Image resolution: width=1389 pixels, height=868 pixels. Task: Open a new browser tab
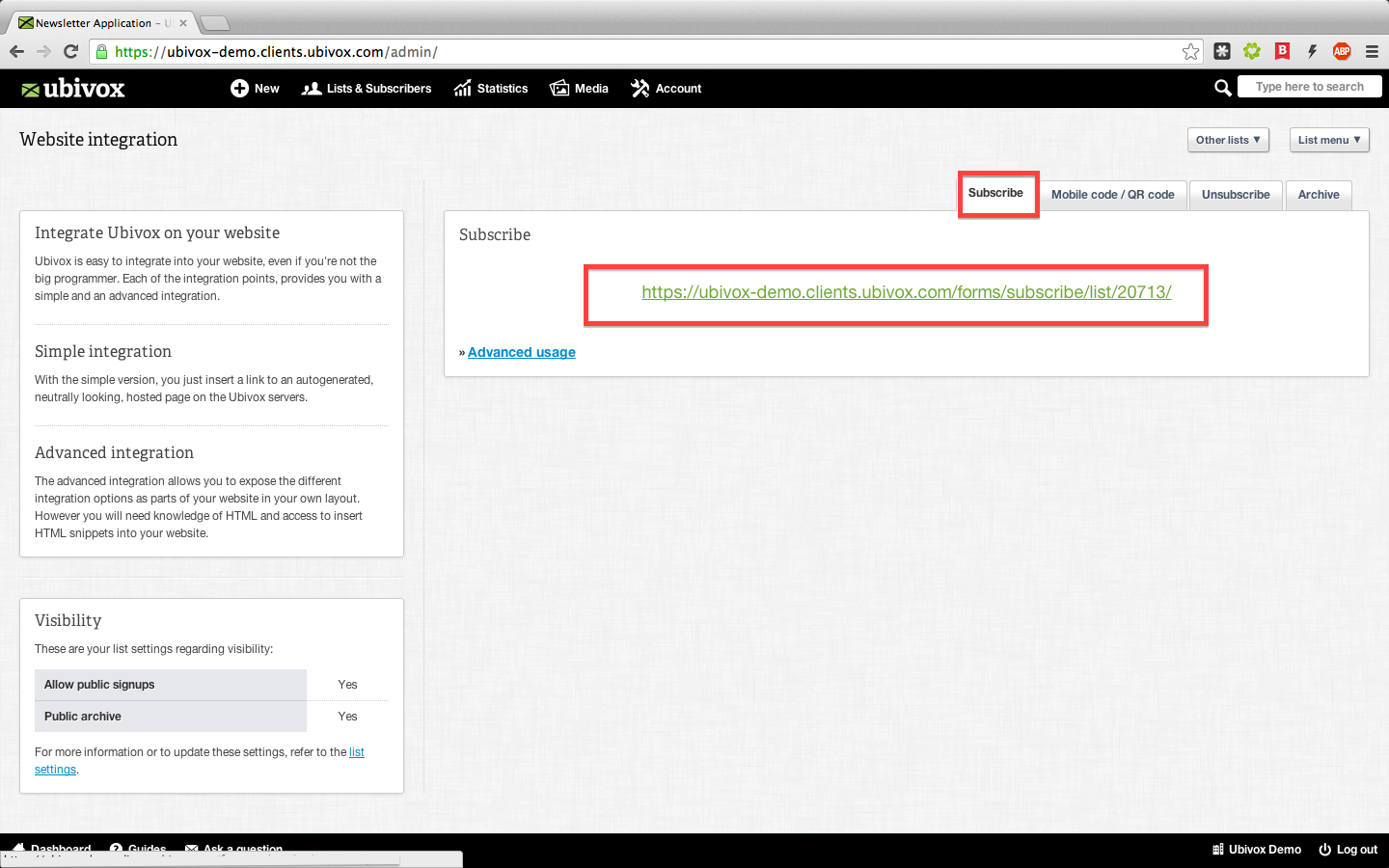[214, 23]
